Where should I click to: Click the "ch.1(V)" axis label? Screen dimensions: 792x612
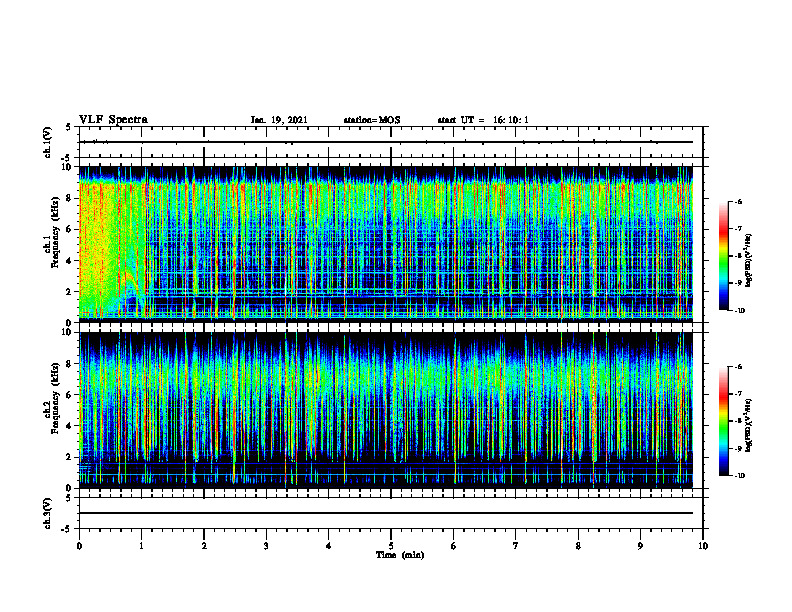pyautogui.click(x=47, y=142)
